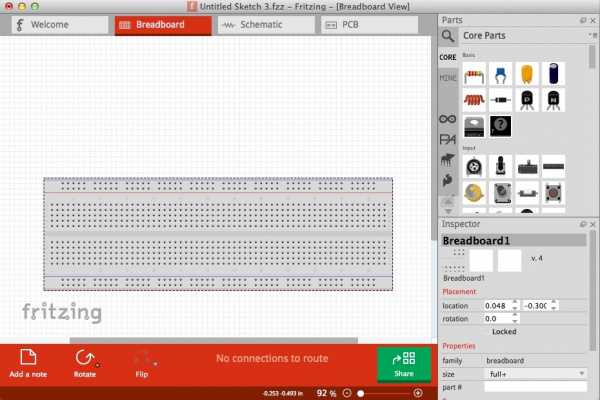Increase the rotation stepper value
600x400 pixels.
tap(515, 315)
